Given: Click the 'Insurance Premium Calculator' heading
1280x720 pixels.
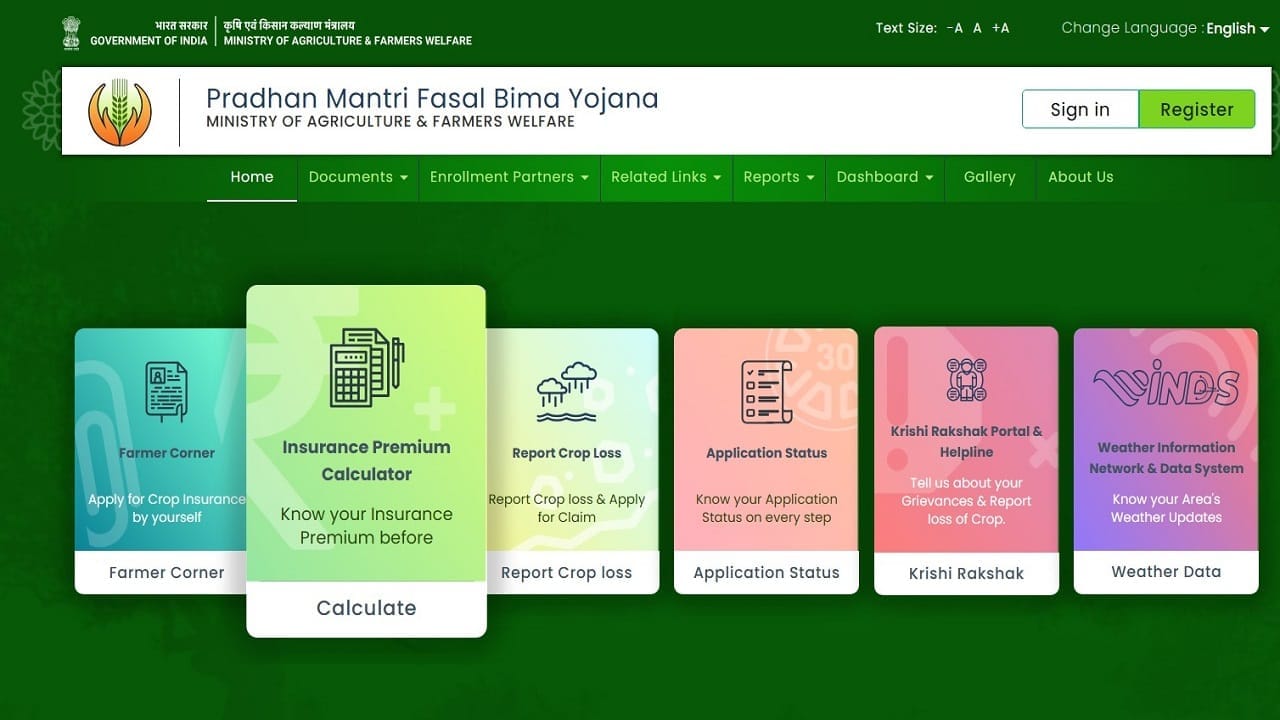Looking at the screenshot, I should coord(366,460).
